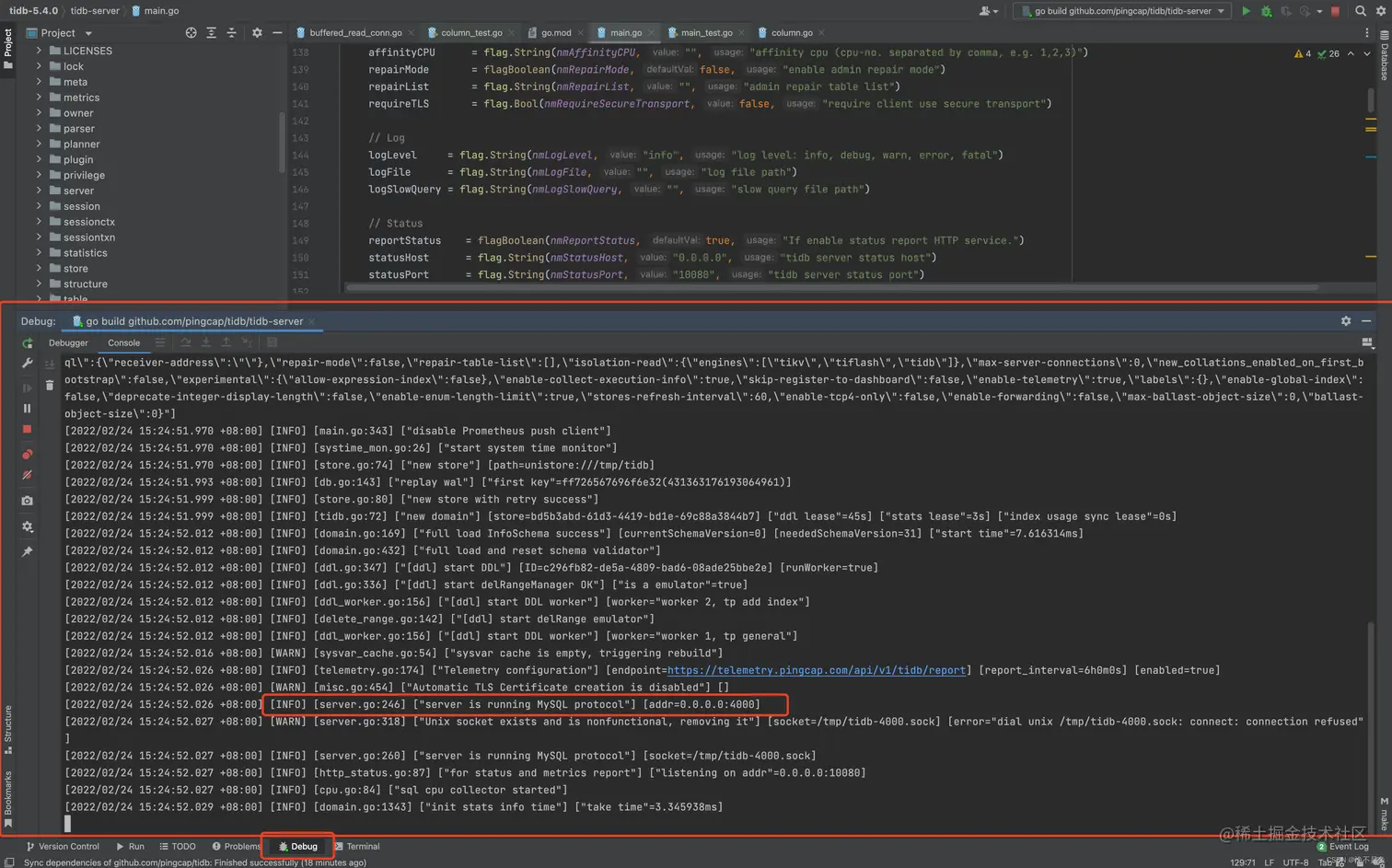Expand the statistics folder
Viewport: 1392px width, 868px height.
click(x=39, y=253)
